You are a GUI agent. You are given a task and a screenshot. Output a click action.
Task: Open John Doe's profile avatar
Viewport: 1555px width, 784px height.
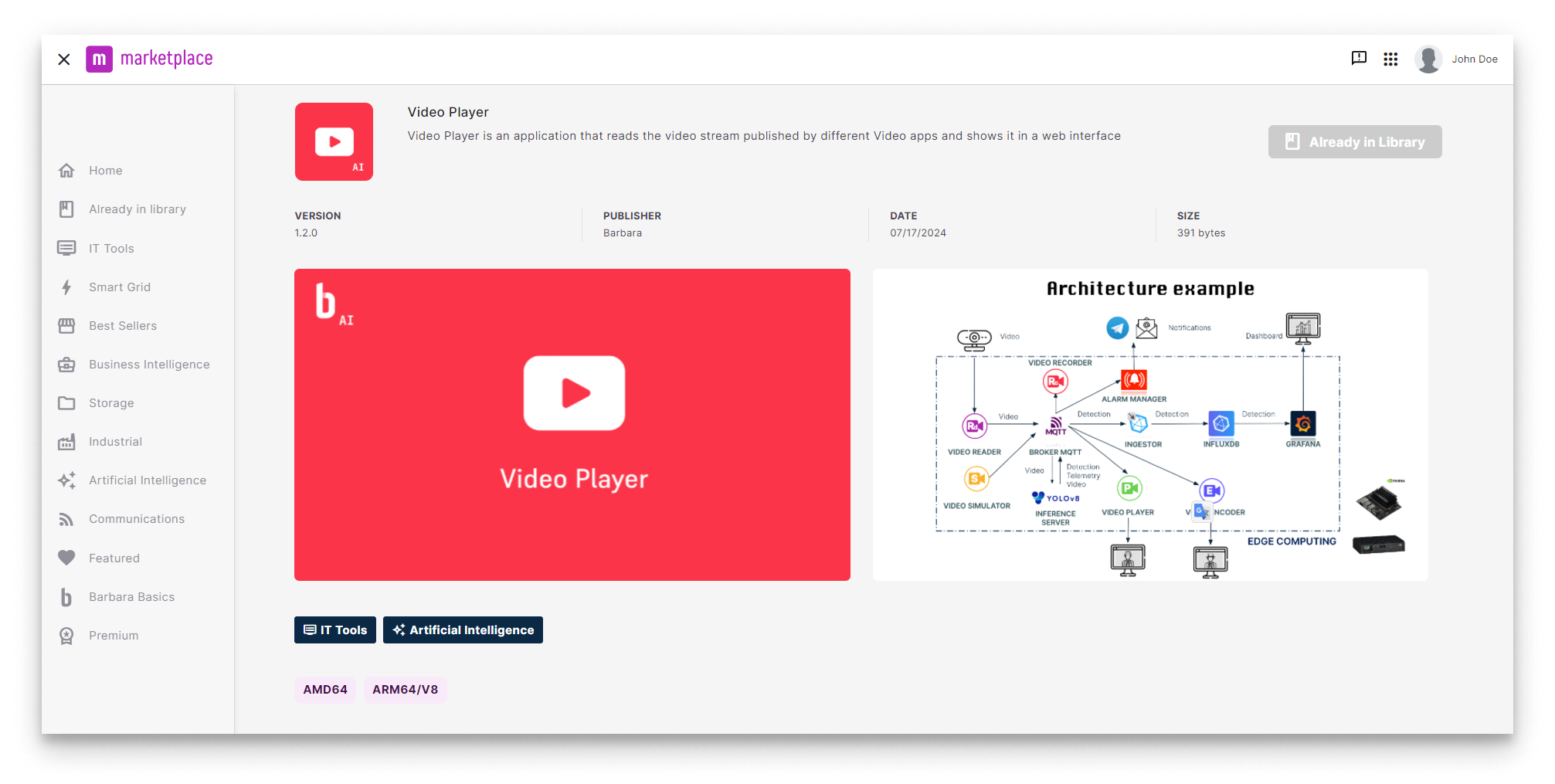click(x=1428, y=59)
